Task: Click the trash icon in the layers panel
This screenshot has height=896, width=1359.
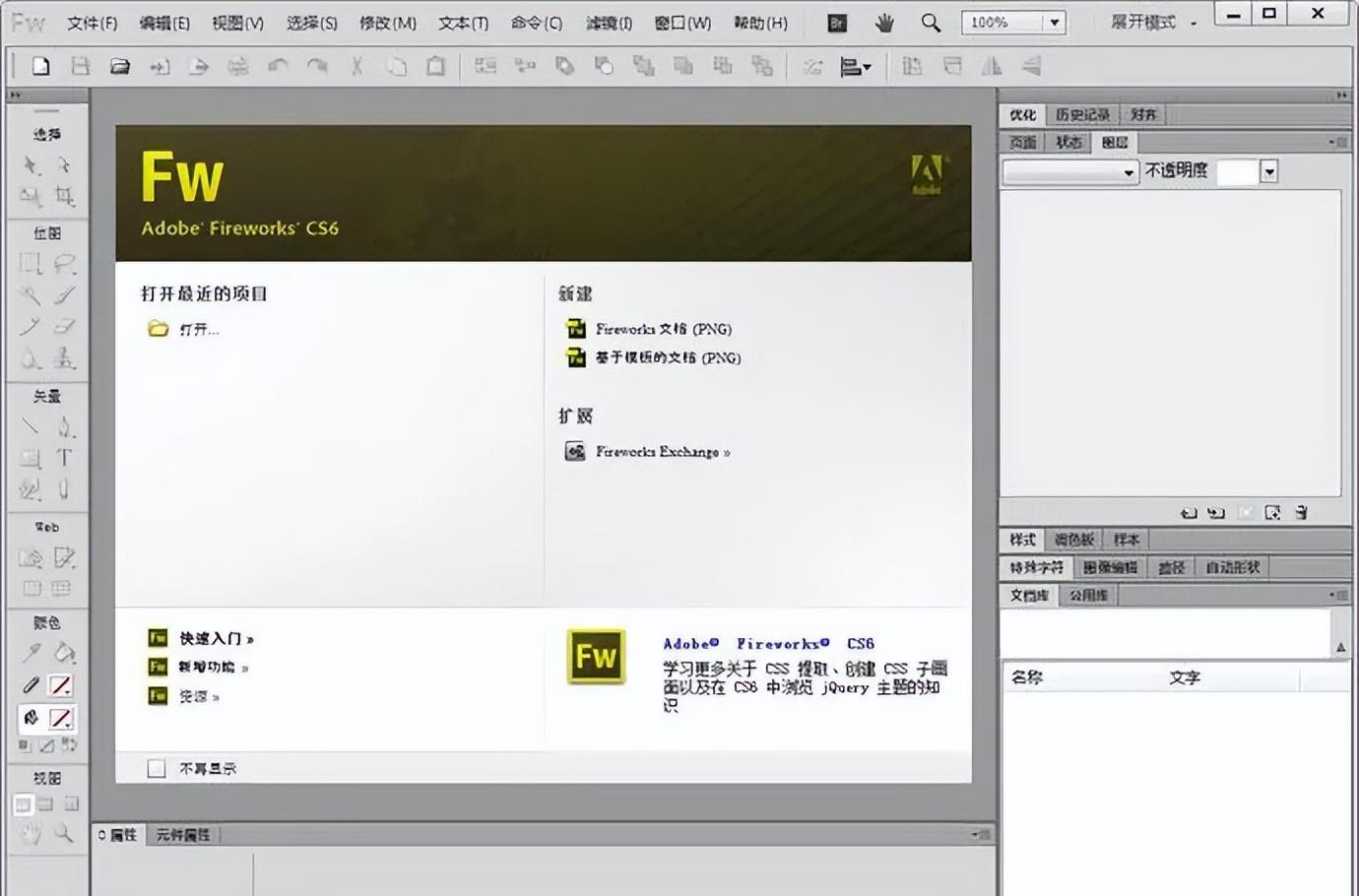Action: [1301, 513]
